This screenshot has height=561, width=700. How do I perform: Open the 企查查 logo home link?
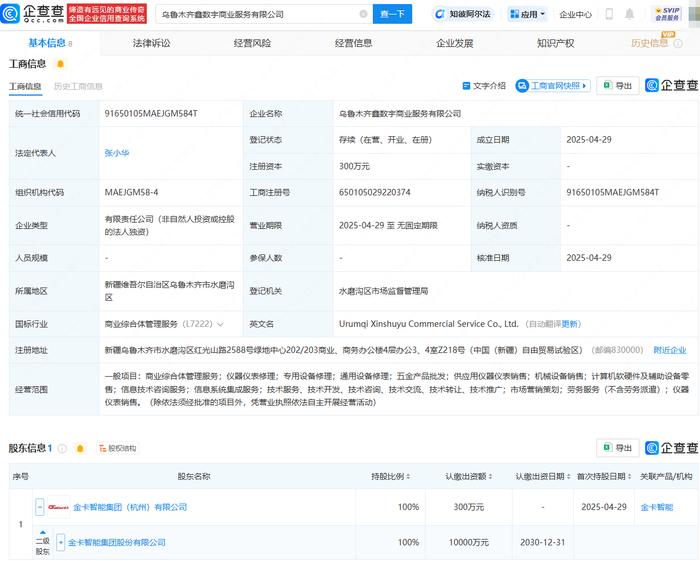(32, 13)
